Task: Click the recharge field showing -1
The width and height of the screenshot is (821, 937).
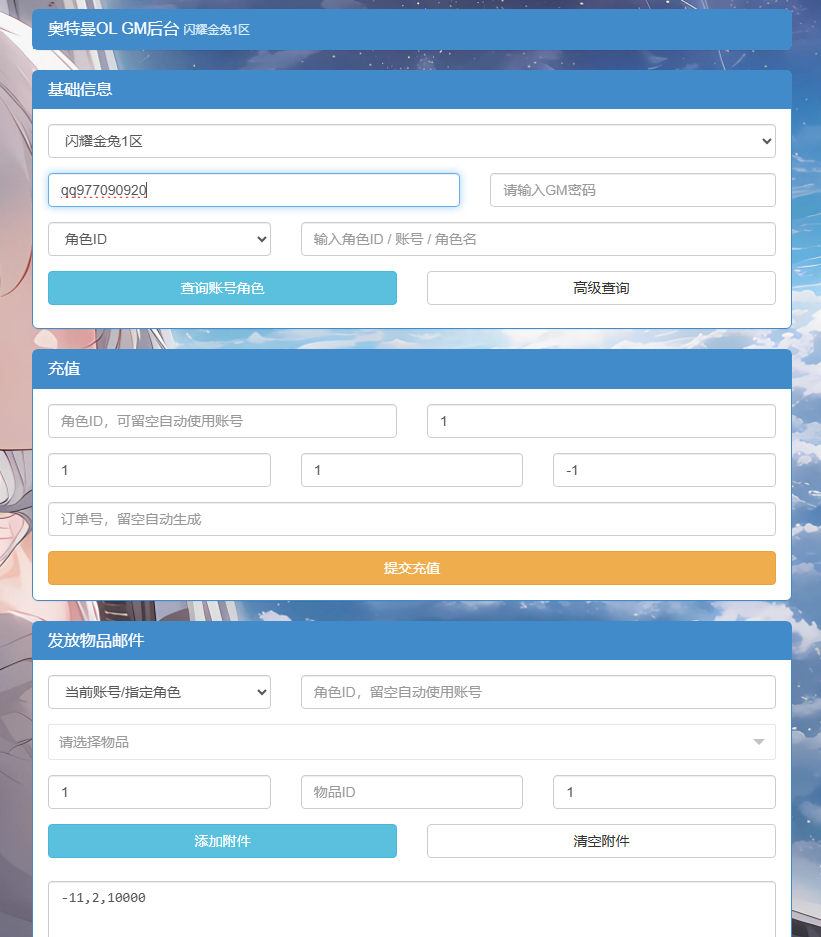Action: click(664, 470)
